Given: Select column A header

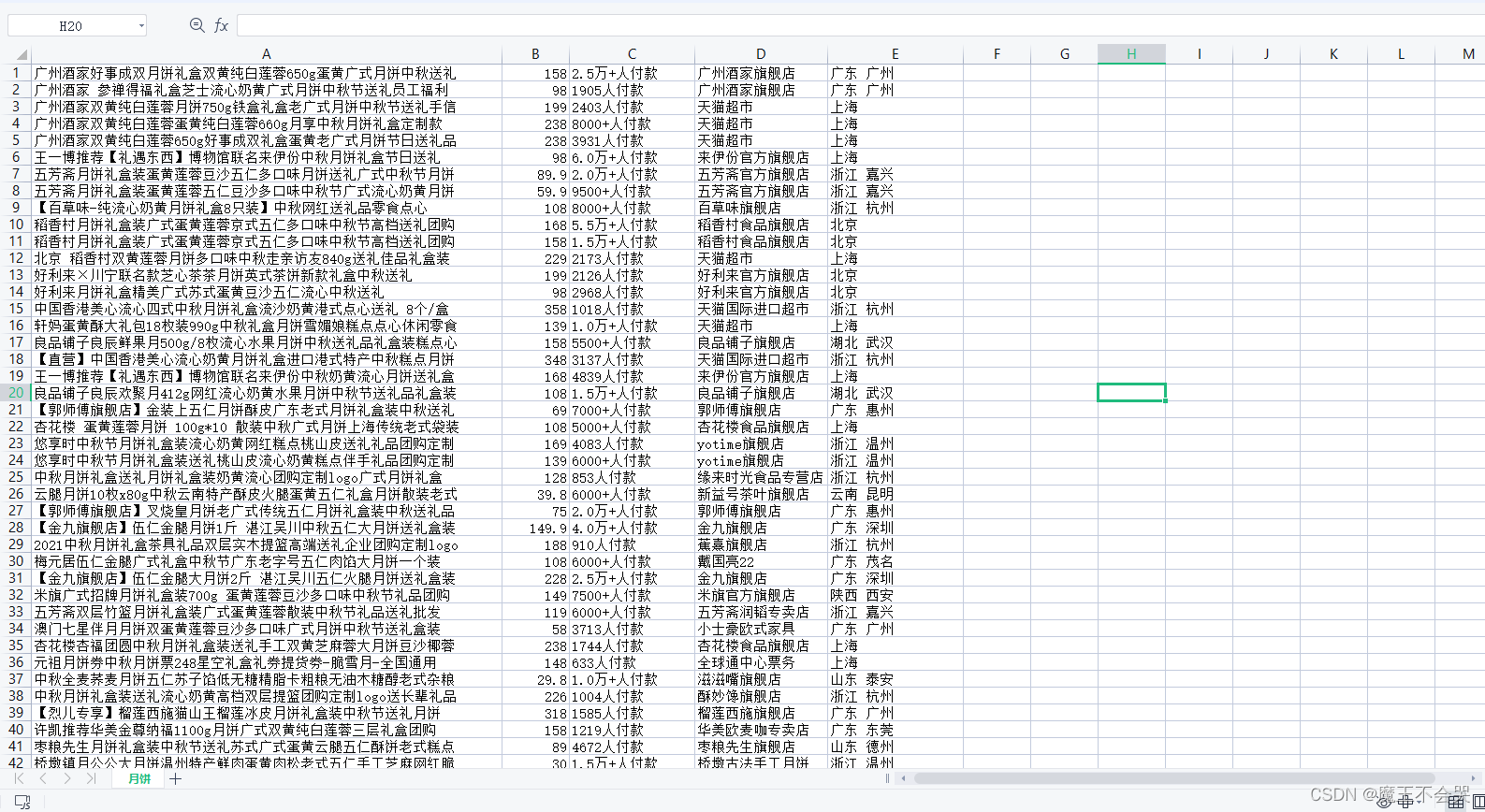Looking at the screenshot, I should coord(266,54).
